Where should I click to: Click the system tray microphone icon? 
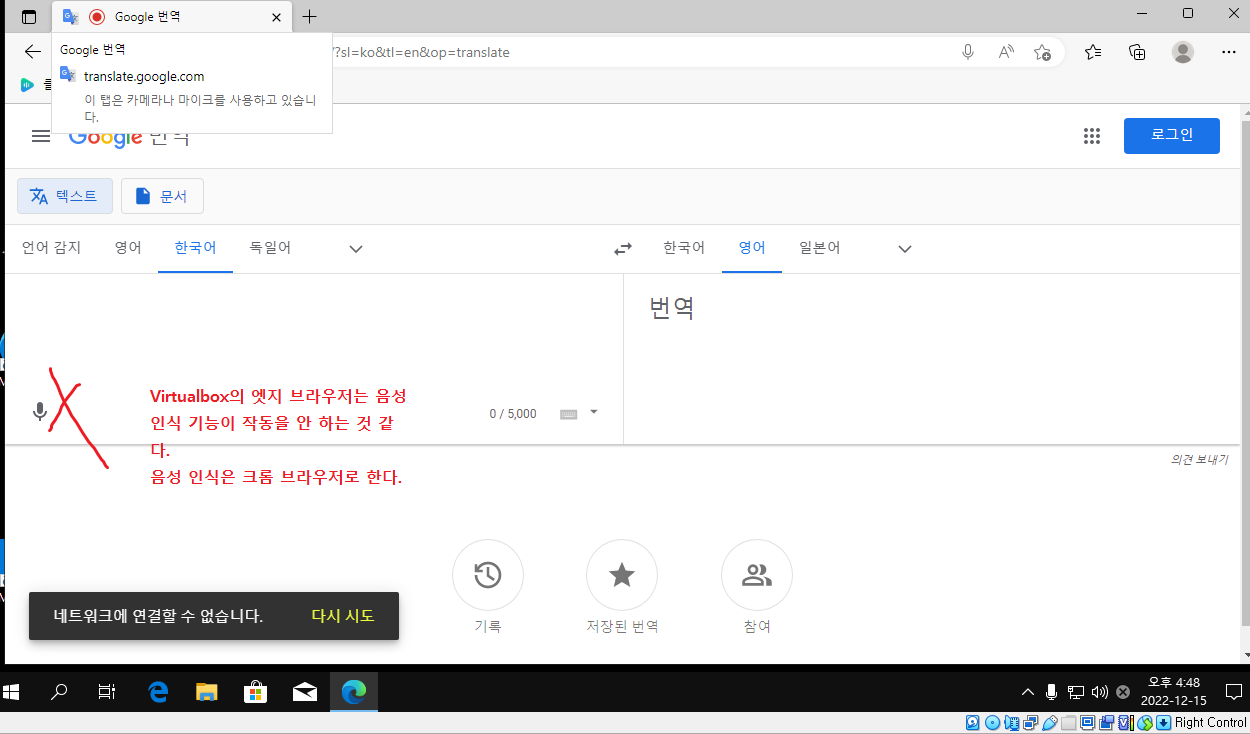pos(1052,691)
